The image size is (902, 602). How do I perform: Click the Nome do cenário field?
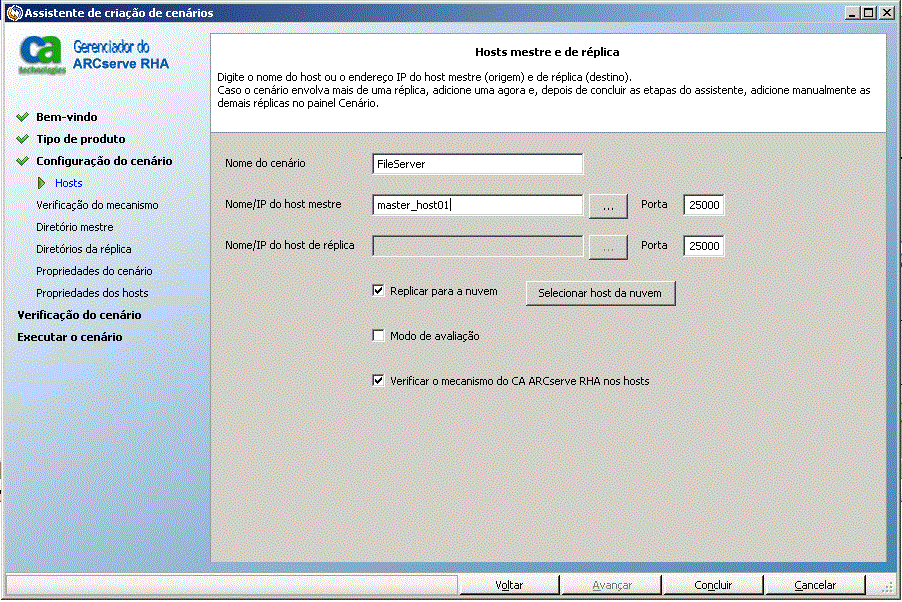(477, 164)
